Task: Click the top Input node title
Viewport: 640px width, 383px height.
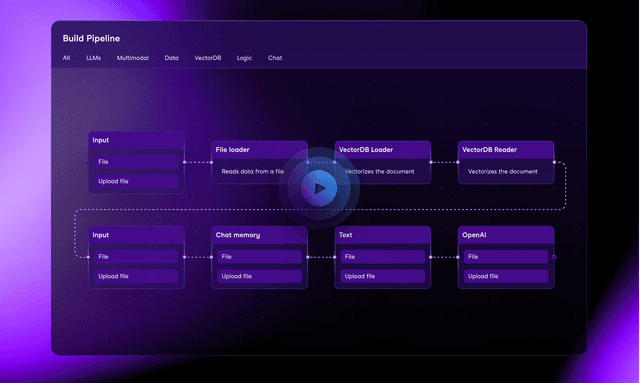Action: click(100, 140)
